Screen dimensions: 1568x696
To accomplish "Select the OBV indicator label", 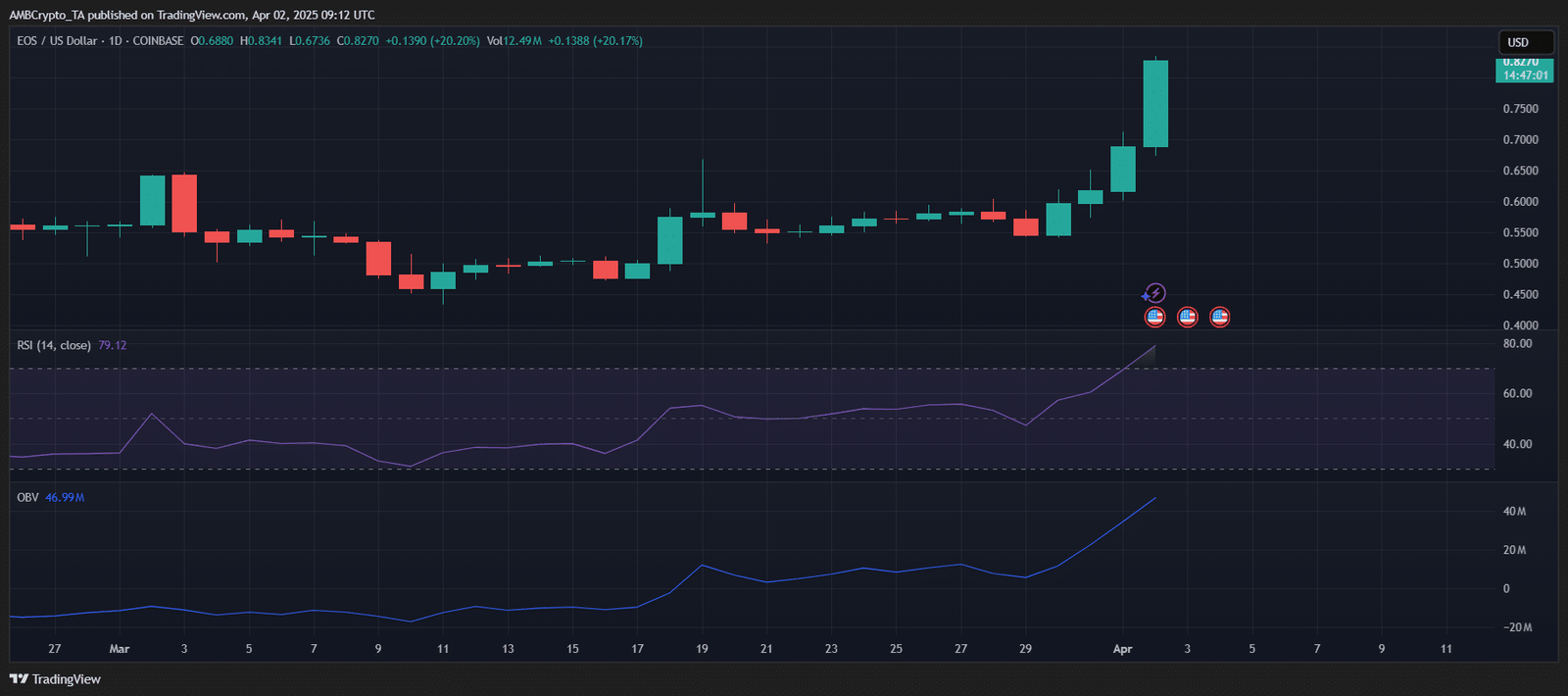I will pyautogui.click(x=27, y=498).
